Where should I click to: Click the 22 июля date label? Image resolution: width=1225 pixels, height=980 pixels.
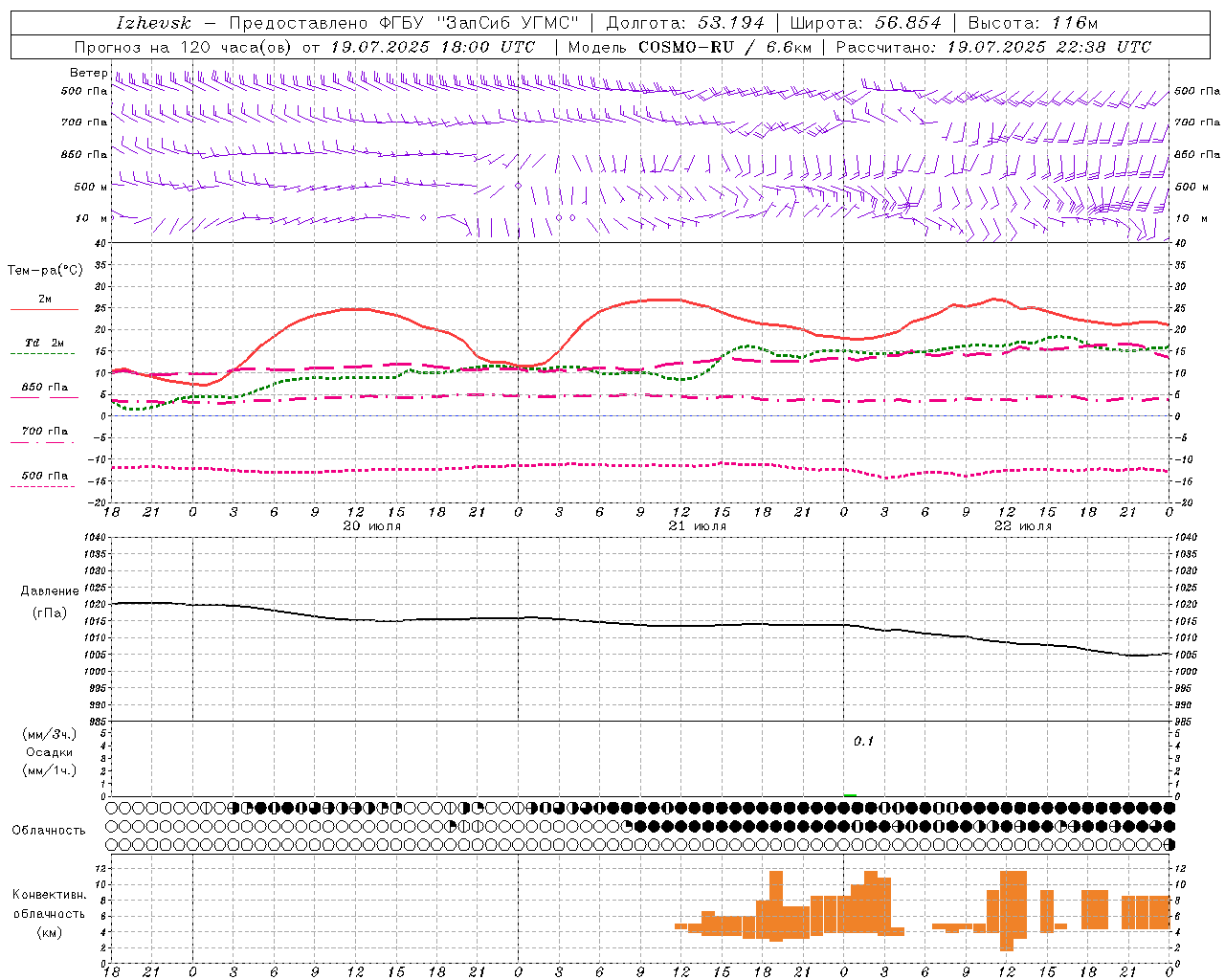click(1023, 526)
